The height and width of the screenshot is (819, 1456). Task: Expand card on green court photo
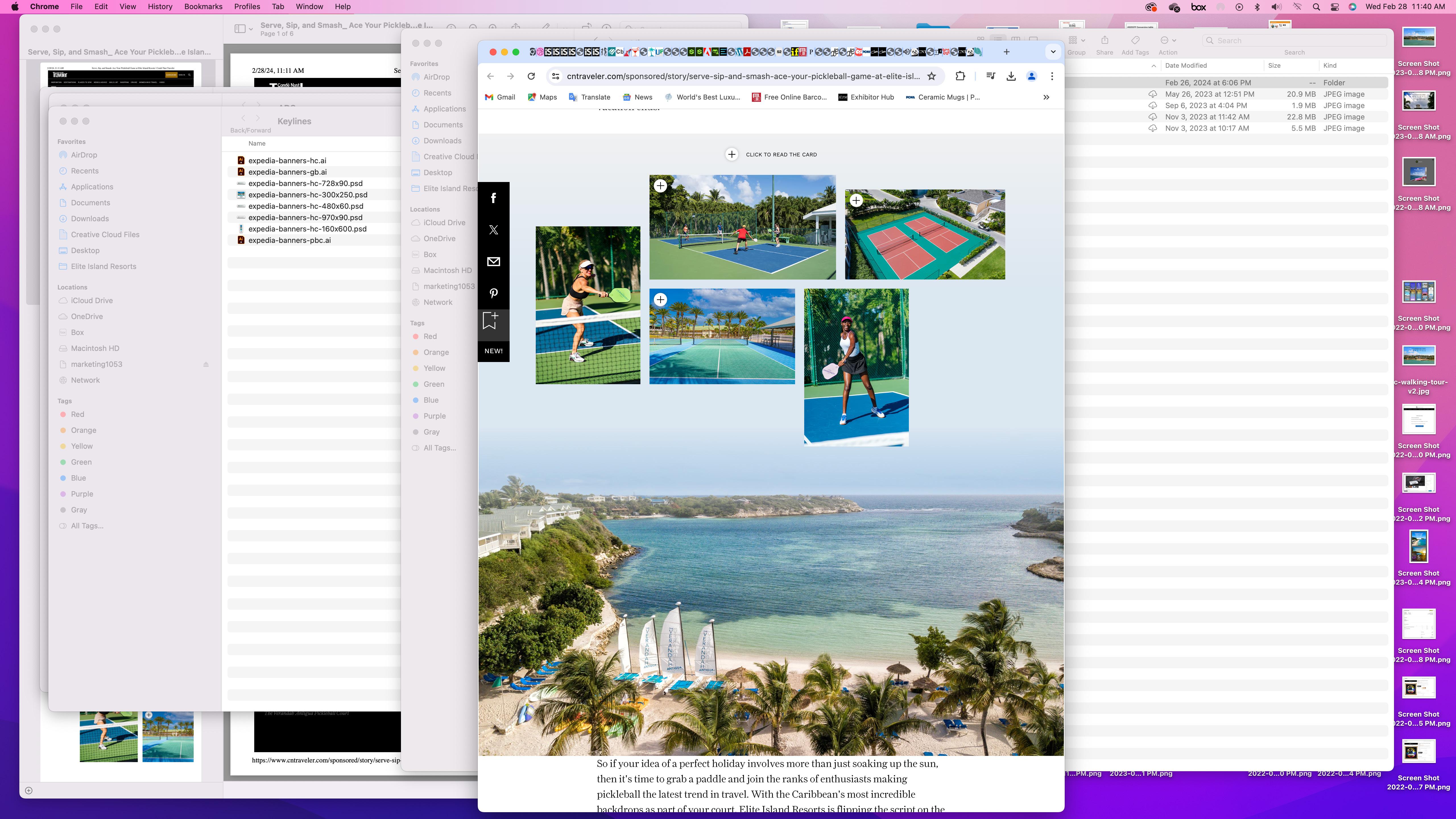pos(660,299)
